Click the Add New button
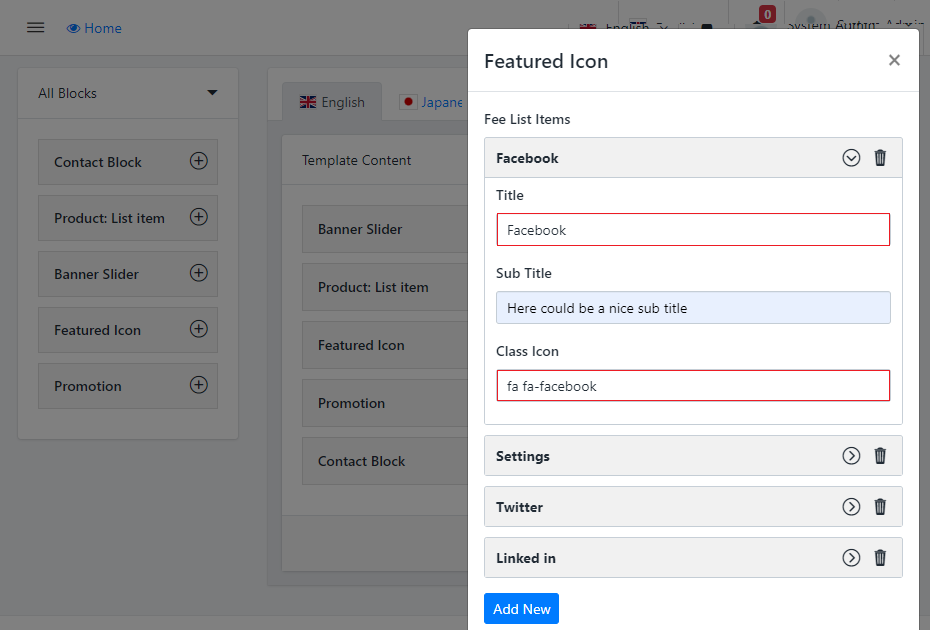The height and width of the screenshot is (630, 930). click(521, 609)
